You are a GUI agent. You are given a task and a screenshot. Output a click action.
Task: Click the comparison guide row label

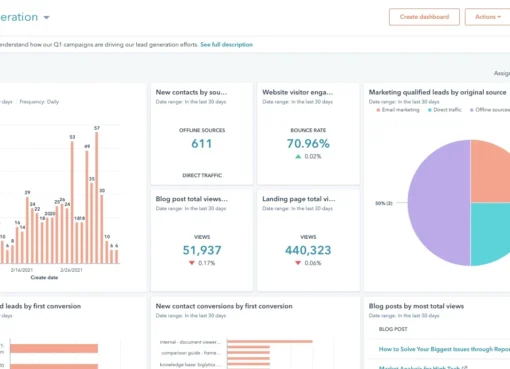click(x=191, y=353)
